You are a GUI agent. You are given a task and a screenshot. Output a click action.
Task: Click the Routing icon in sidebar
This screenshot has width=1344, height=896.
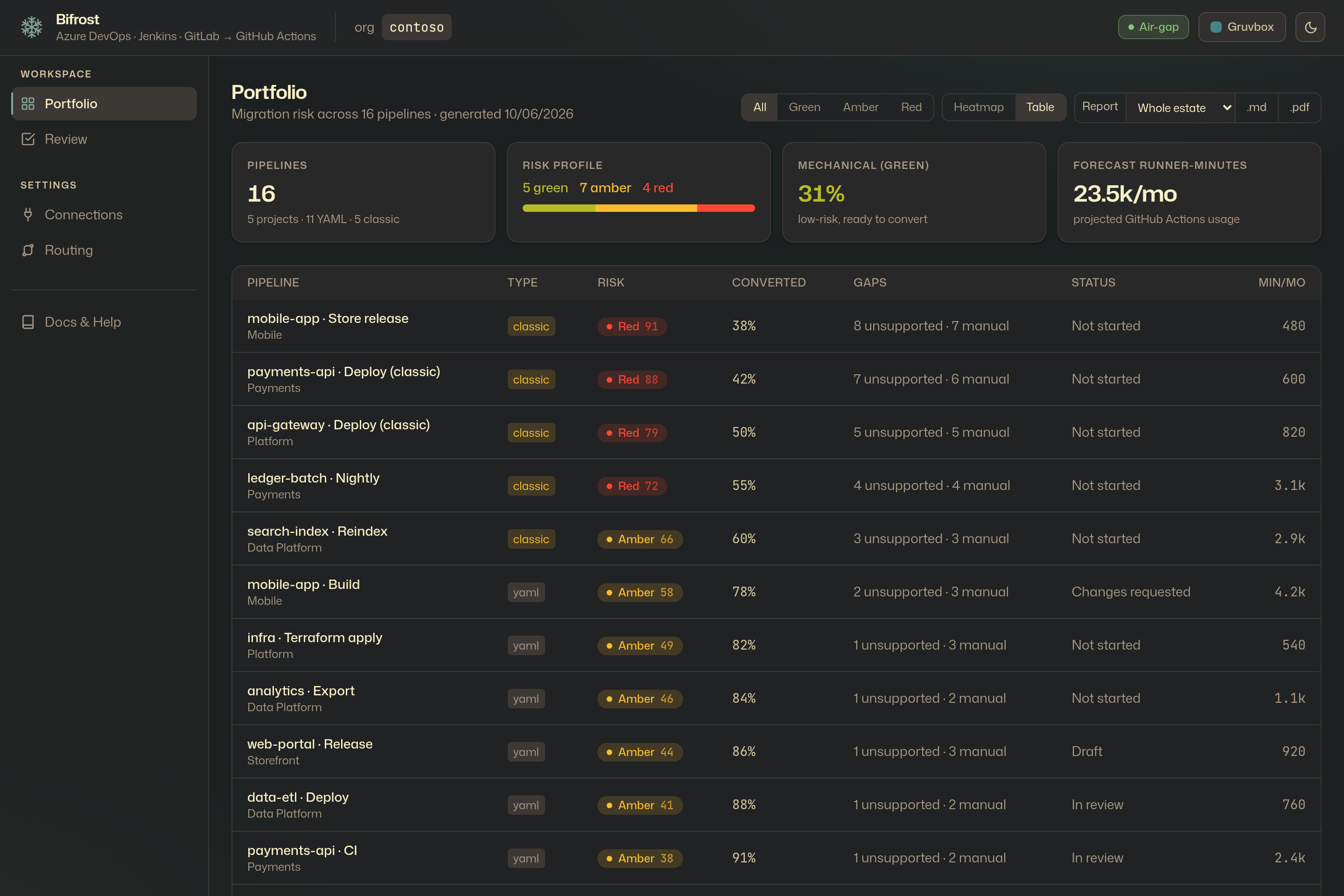28,250
